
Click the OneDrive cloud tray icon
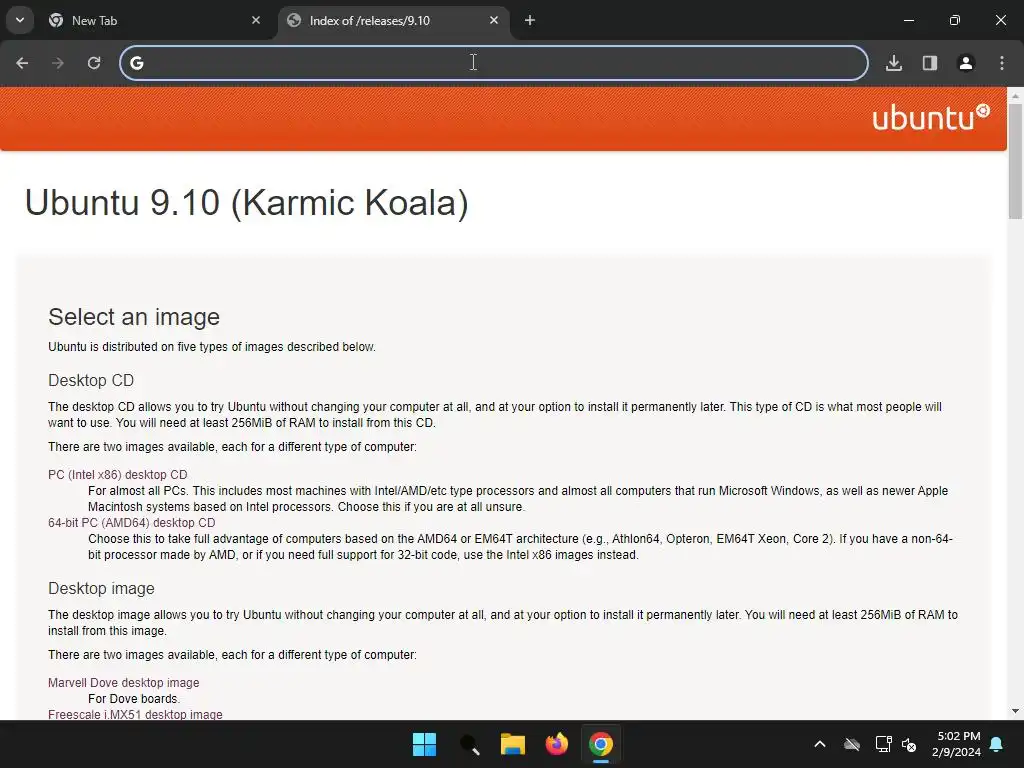(x=852, y=744)
